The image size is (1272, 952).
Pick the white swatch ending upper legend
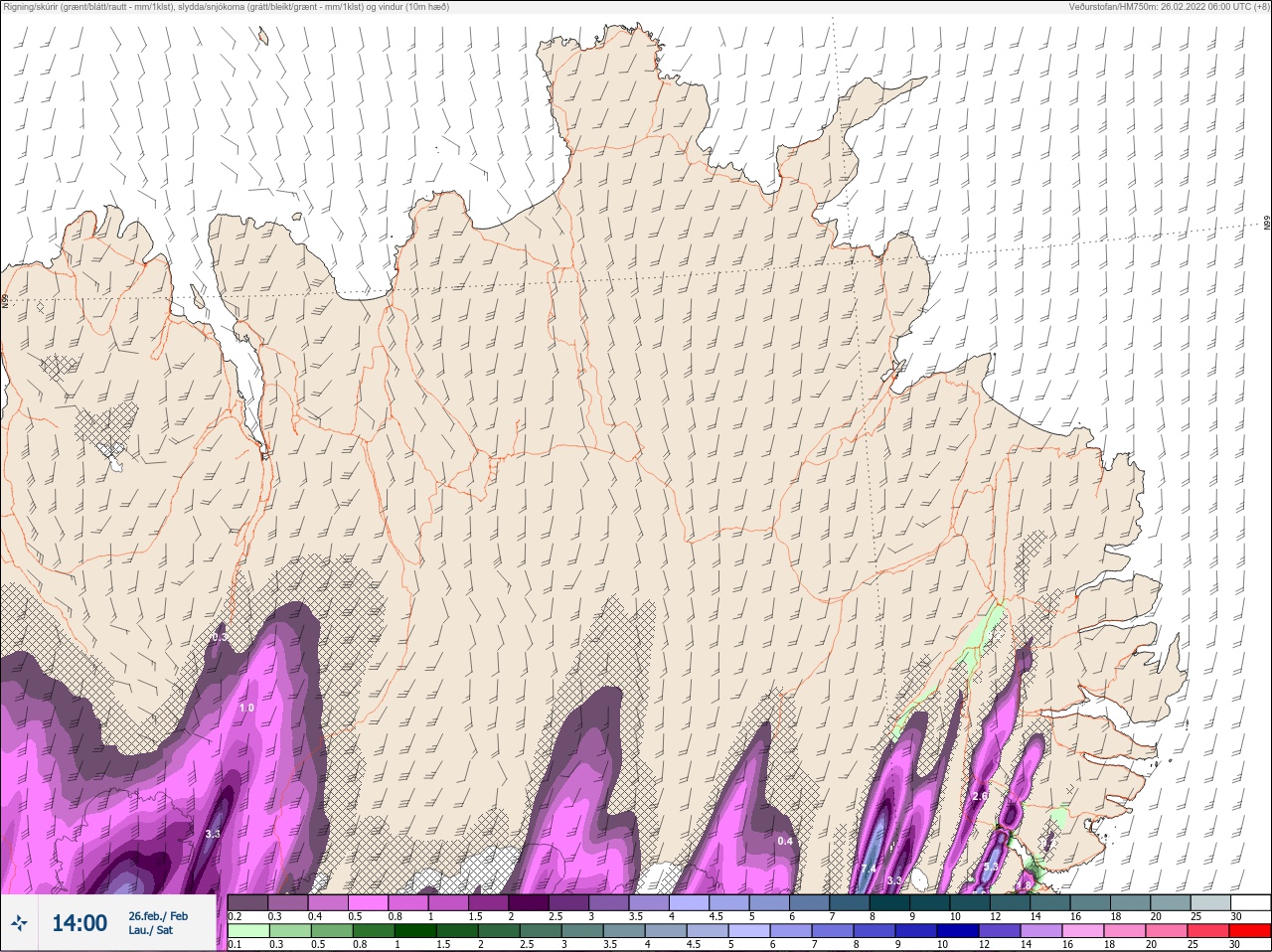pos(1250,903)
